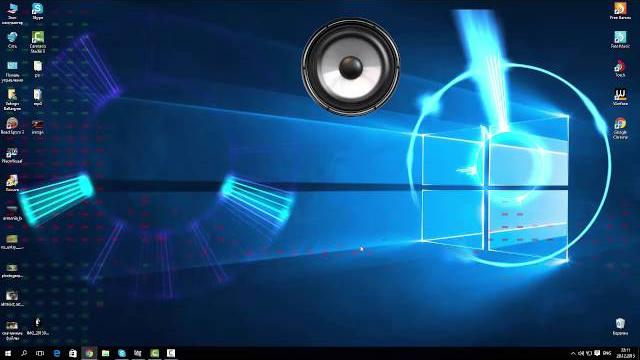This screenshot has width=640, height=360.
Task: Open the mp3 file on the desktop
Action: 38,97
